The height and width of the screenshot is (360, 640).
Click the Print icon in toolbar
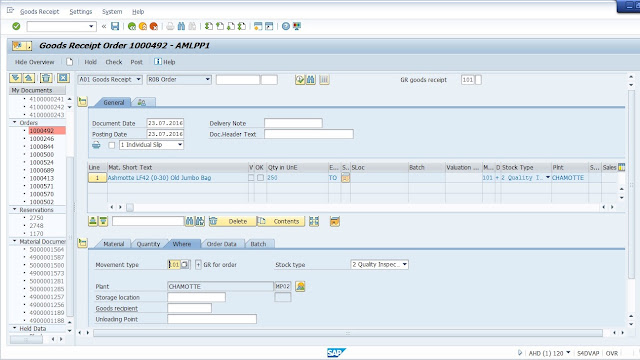[170, 26]
